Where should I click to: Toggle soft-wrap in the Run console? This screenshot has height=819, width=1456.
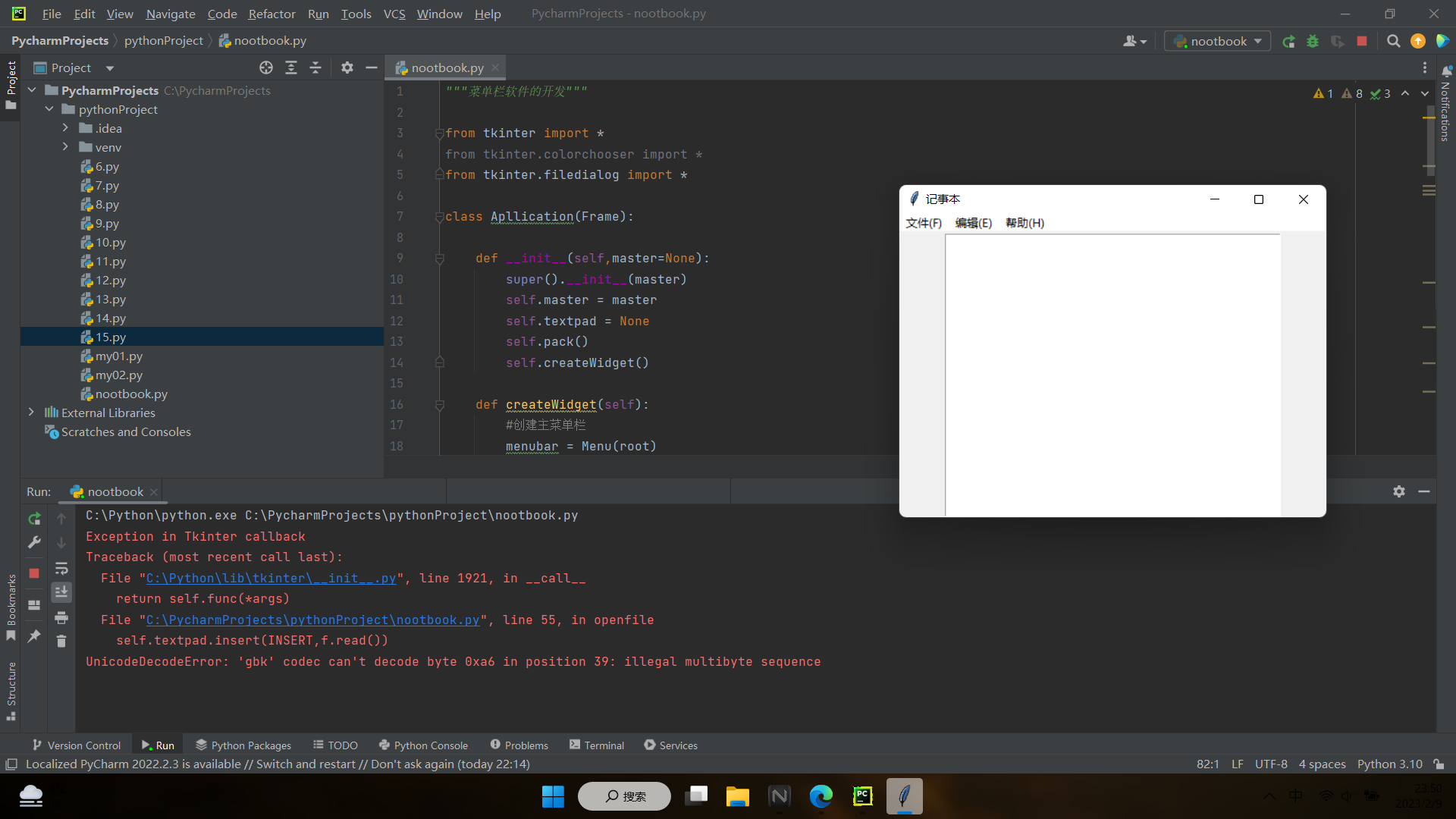[x=61, y=569]
